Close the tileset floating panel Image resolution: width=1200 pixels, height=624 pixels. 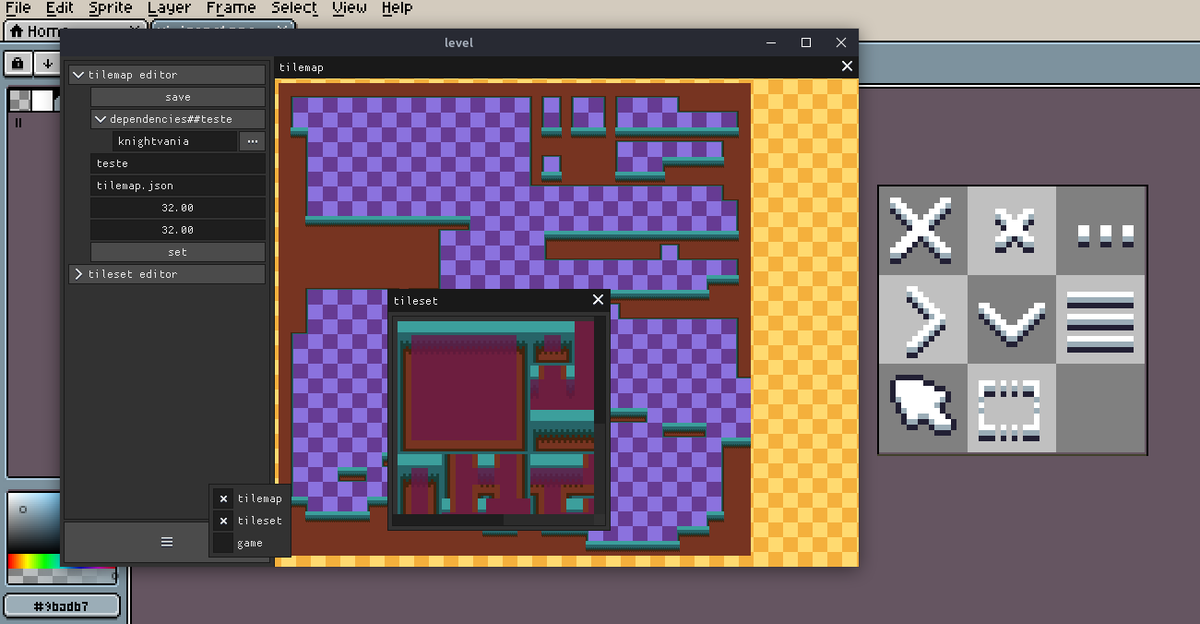click(x=598, y=300)
